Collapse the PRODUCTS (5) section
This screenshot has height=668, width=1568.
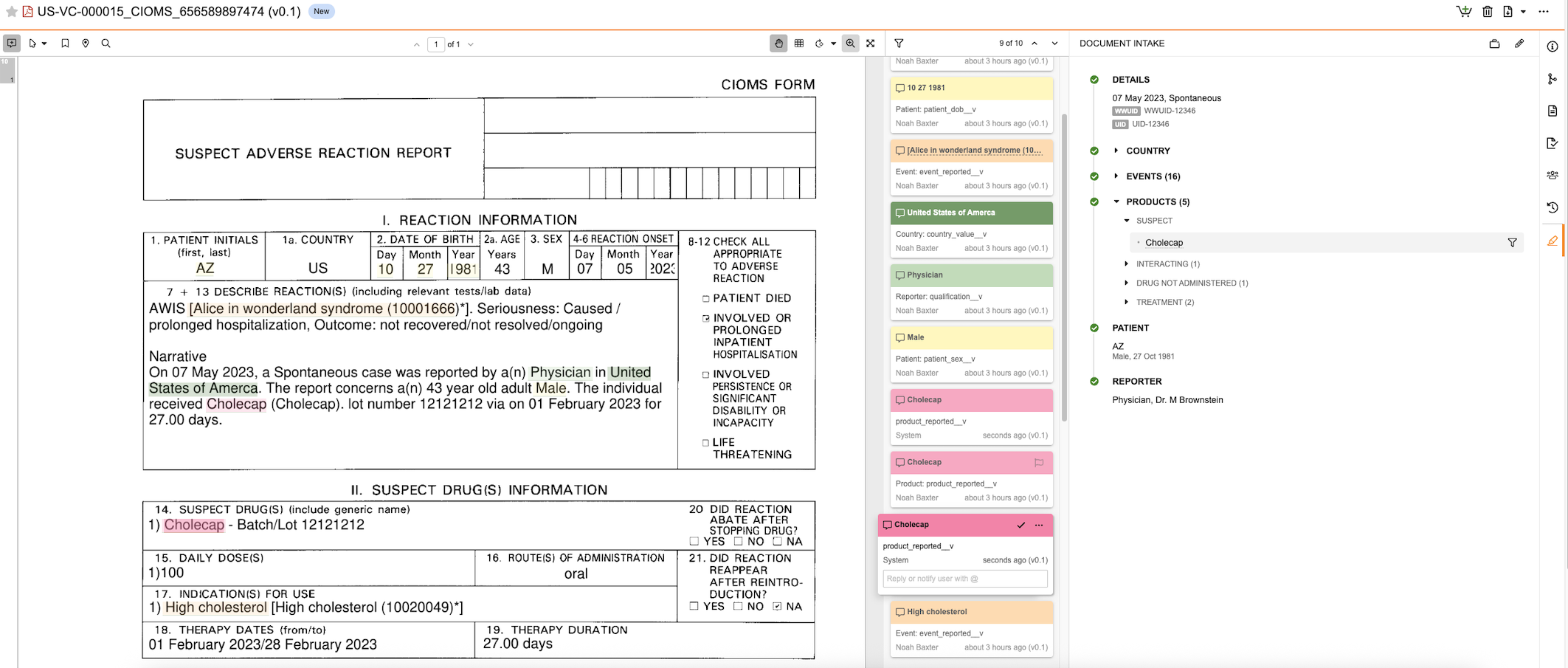[x=1116, y=202]
